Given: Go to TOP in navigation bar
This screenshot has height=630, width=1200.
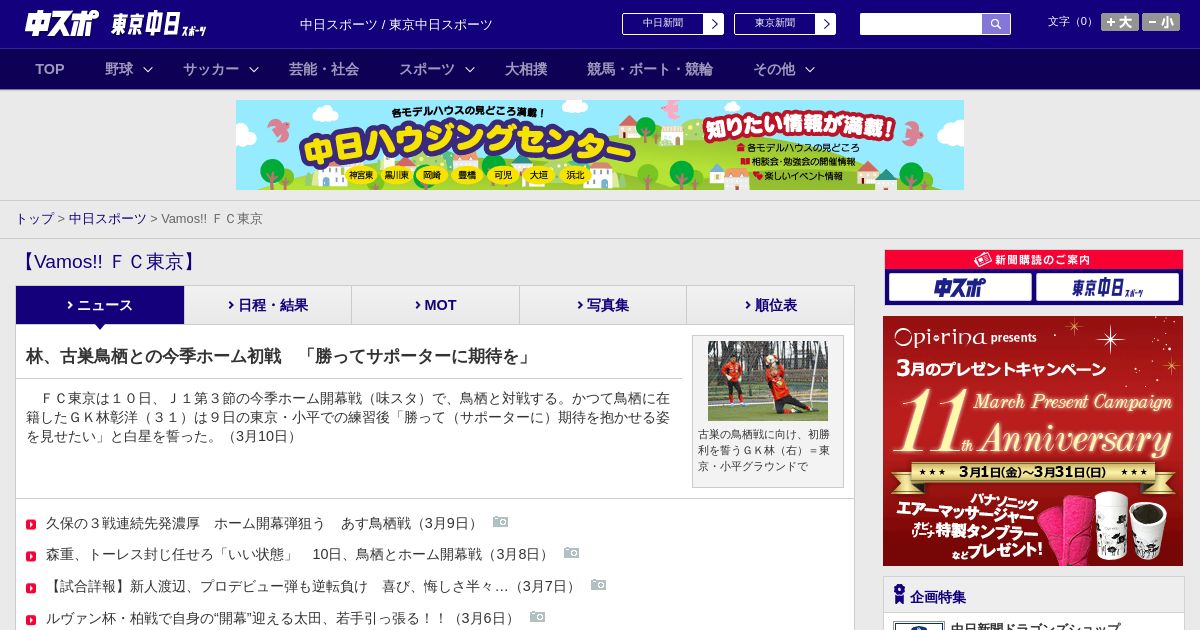Looking at the screenshot, I should tap(50, 69).
